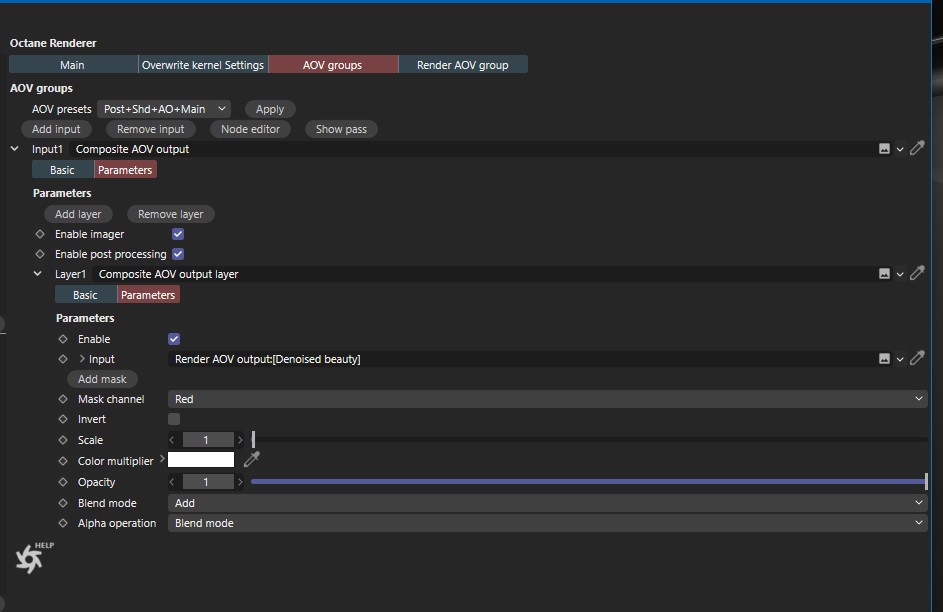Click the Add layer button
The width and height of the screenshot is (943, 612).
point(78,214)
